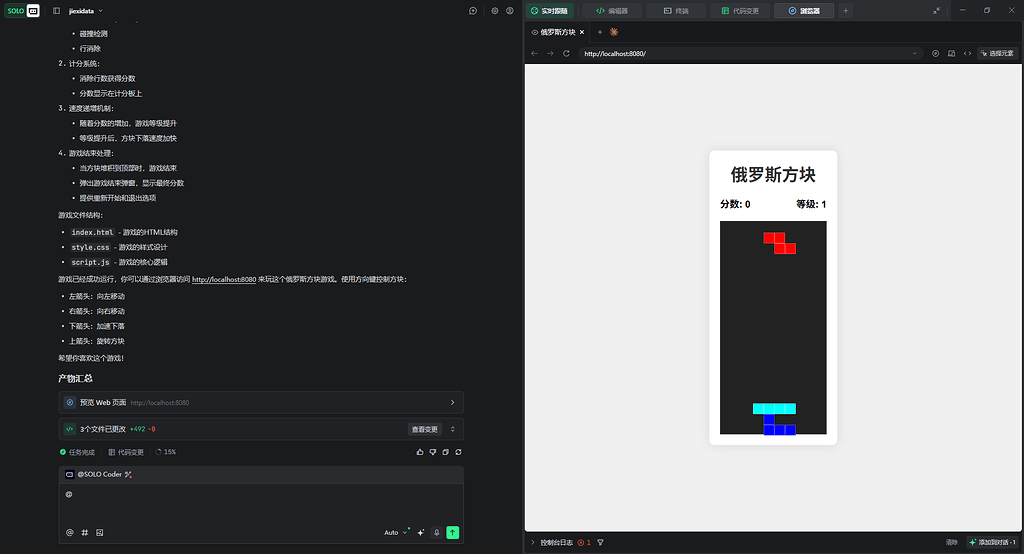Focus the chat message input box
This screenshot has width=1024, height=554.
[261, 504]
